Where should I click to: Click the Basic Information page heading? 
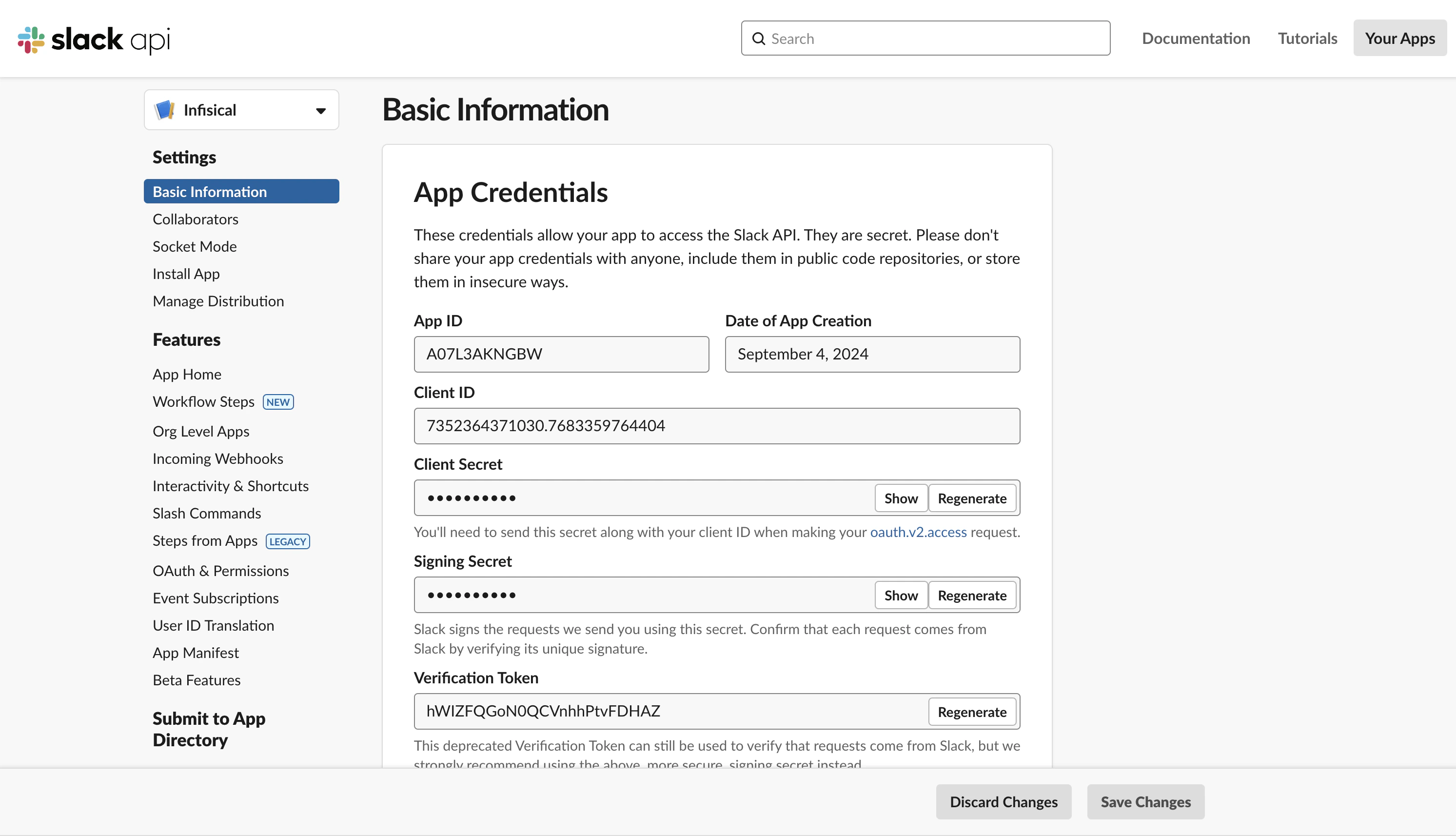click(495, 110)
